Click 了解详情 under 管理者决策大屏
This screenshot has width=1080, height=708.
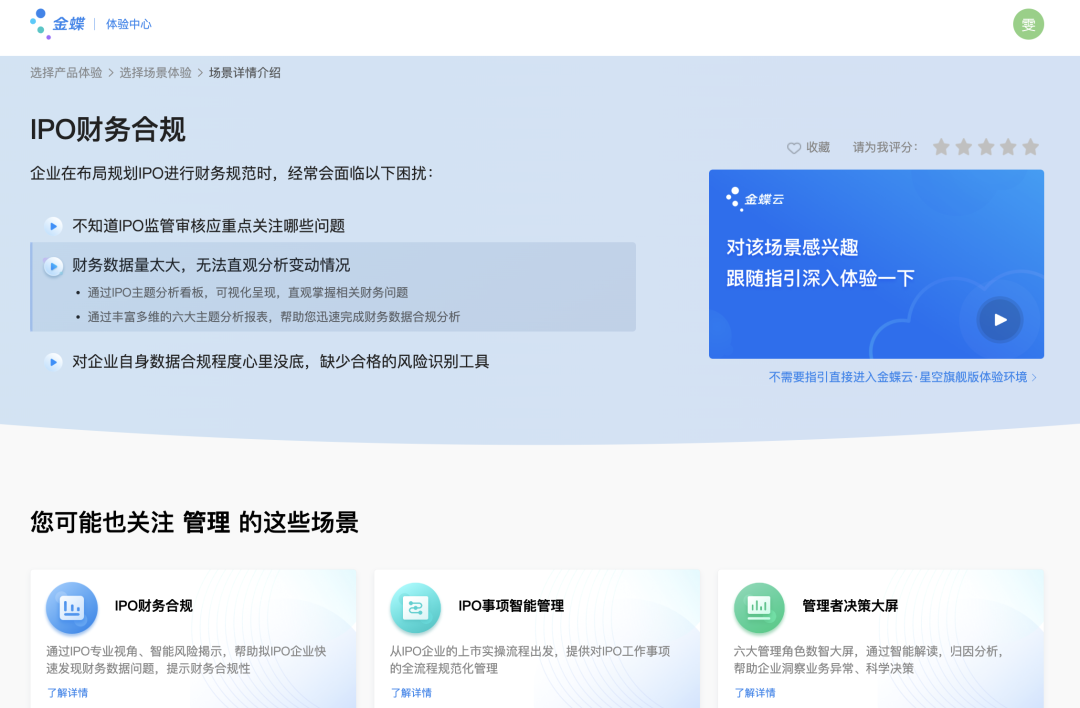[754, 693]
